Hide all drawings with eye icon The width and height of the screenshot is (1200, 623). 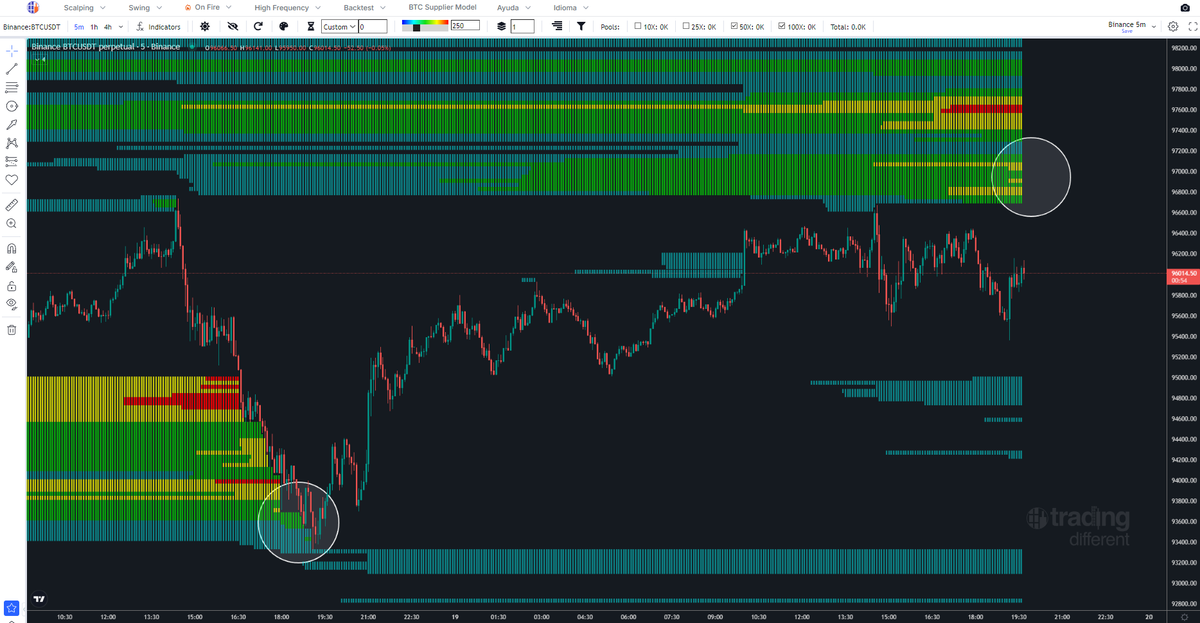[x=12, y=303]
